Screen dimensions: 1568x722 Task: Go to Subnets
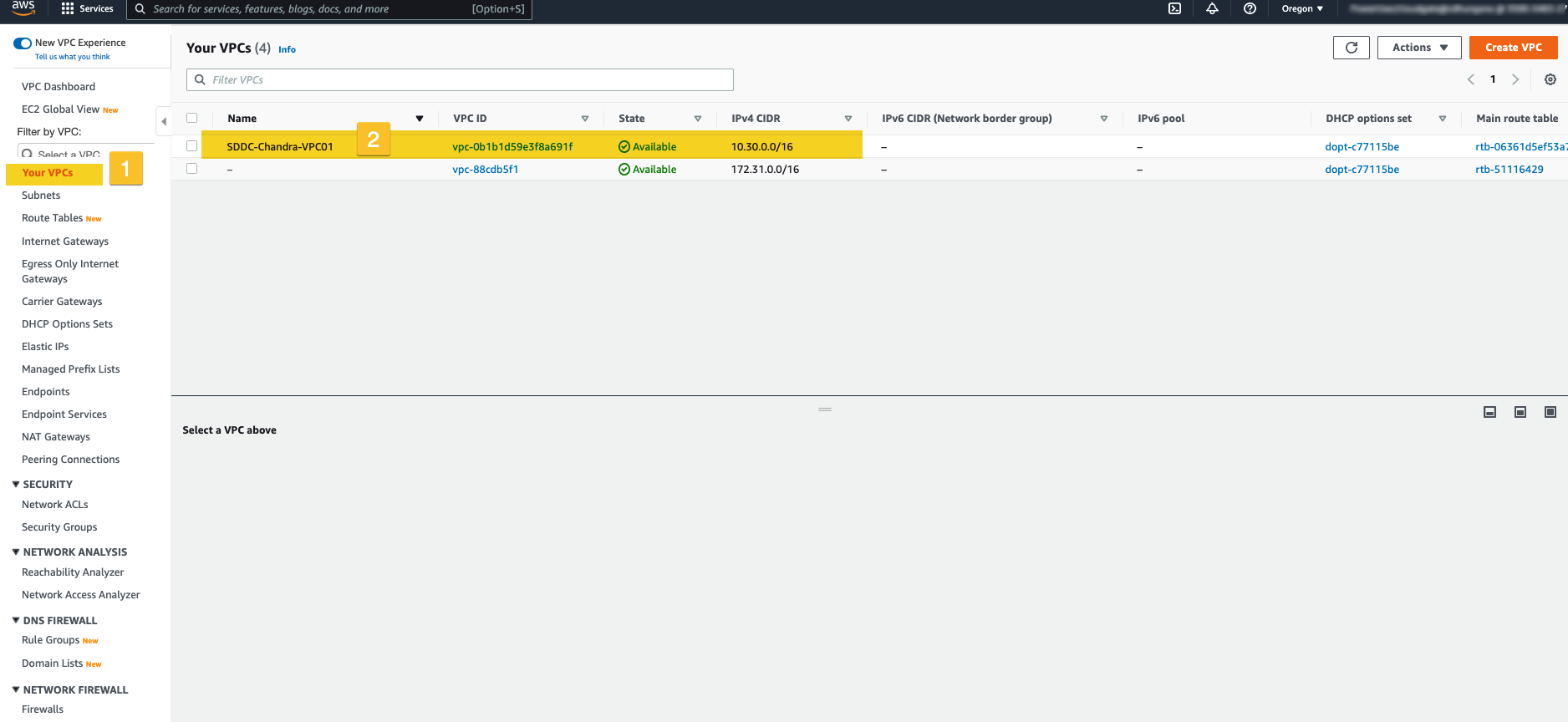pyautogui.click(x=41, y=196)
